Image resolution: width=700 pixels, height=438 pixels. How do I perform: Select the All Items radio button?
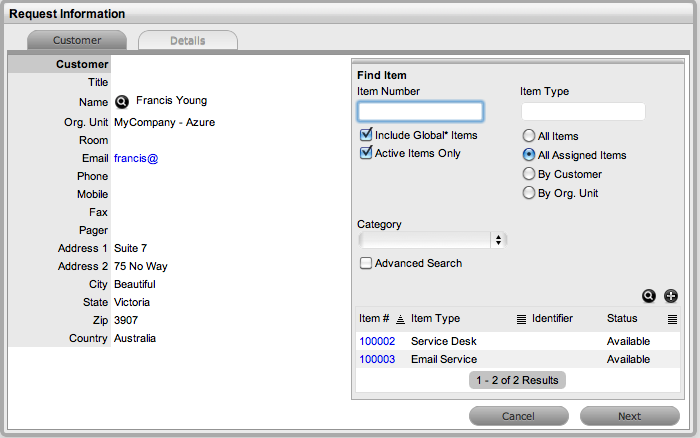528,136
